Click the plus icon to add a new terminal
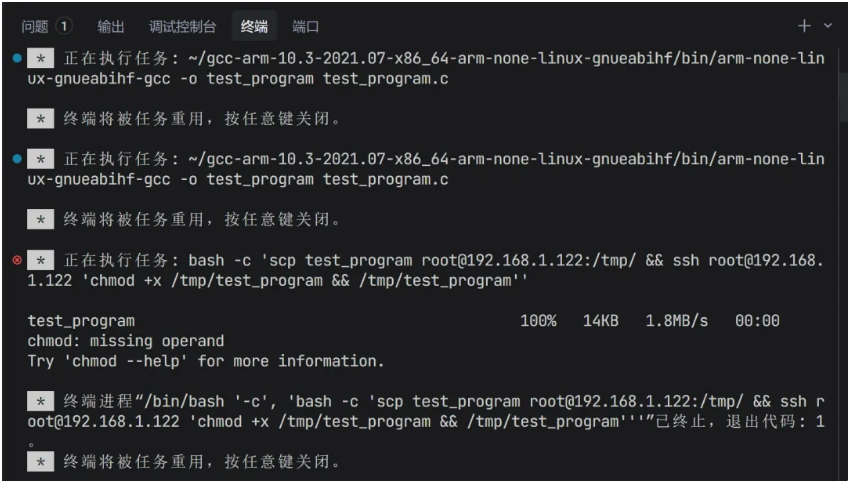Viewport: 848px width, 482px height. 804,25
